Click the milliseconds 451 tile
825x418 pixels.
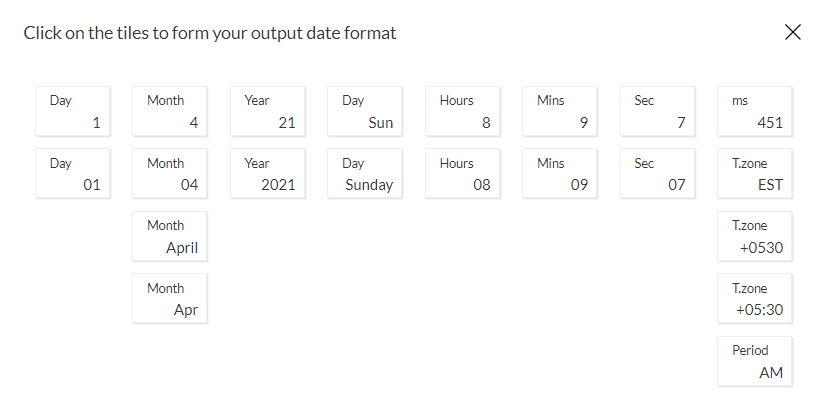755,111
